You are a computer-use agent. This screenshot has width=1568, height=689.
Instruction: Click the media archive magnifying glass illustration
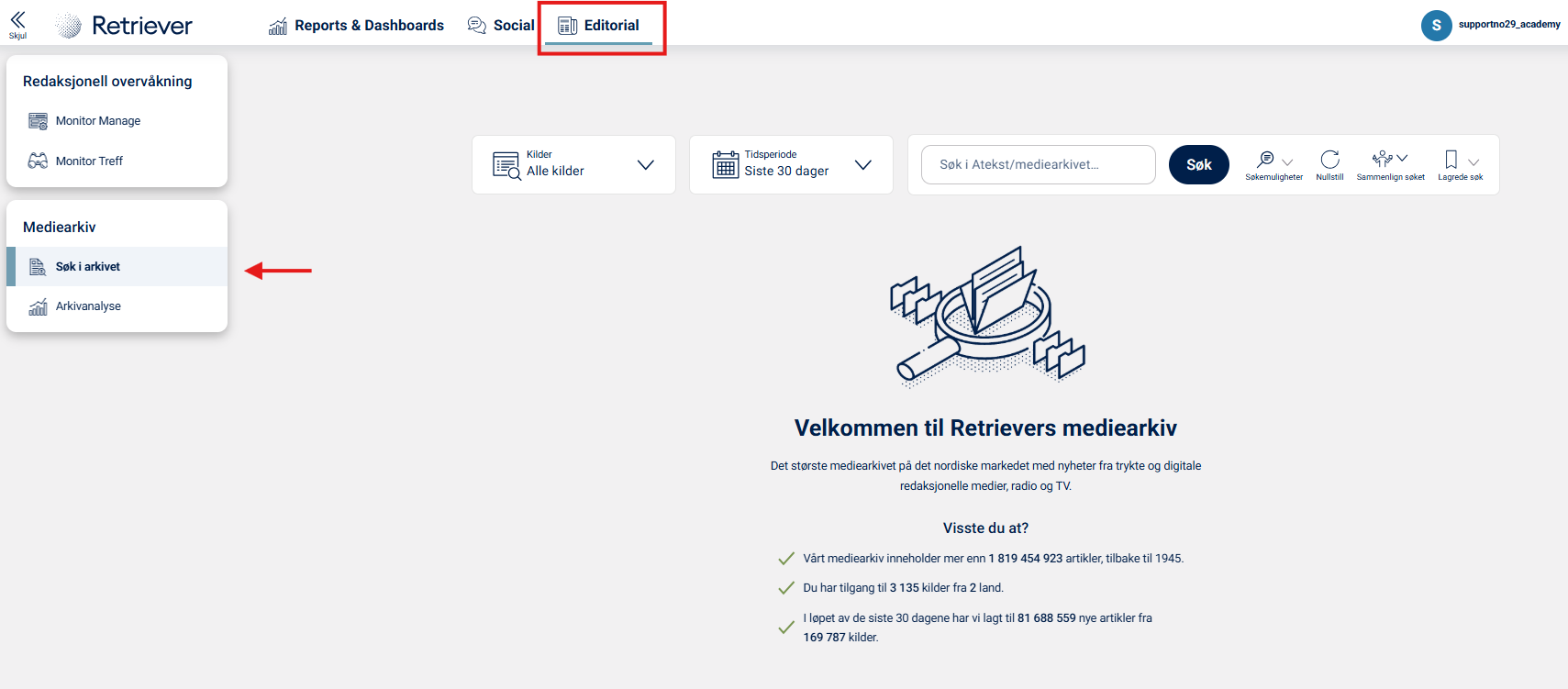tap(987, 317)
